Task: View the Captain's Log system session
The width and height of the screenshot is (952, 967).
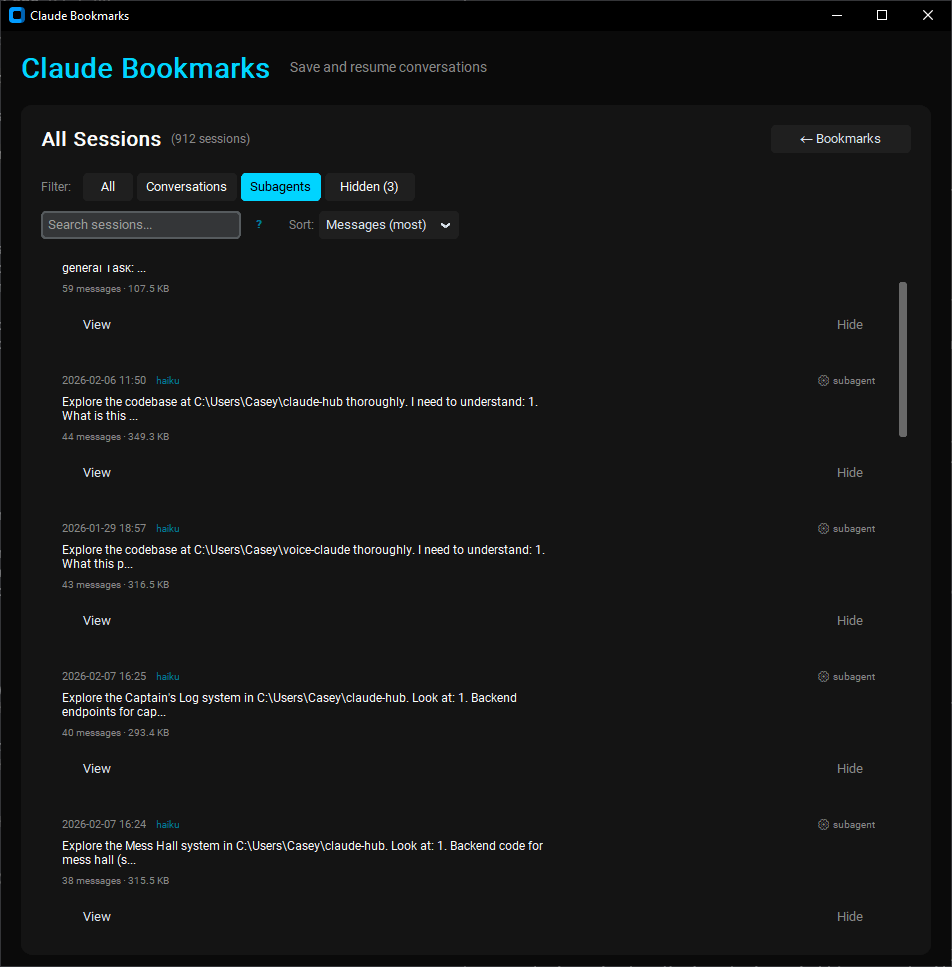Action: [97, 769]
